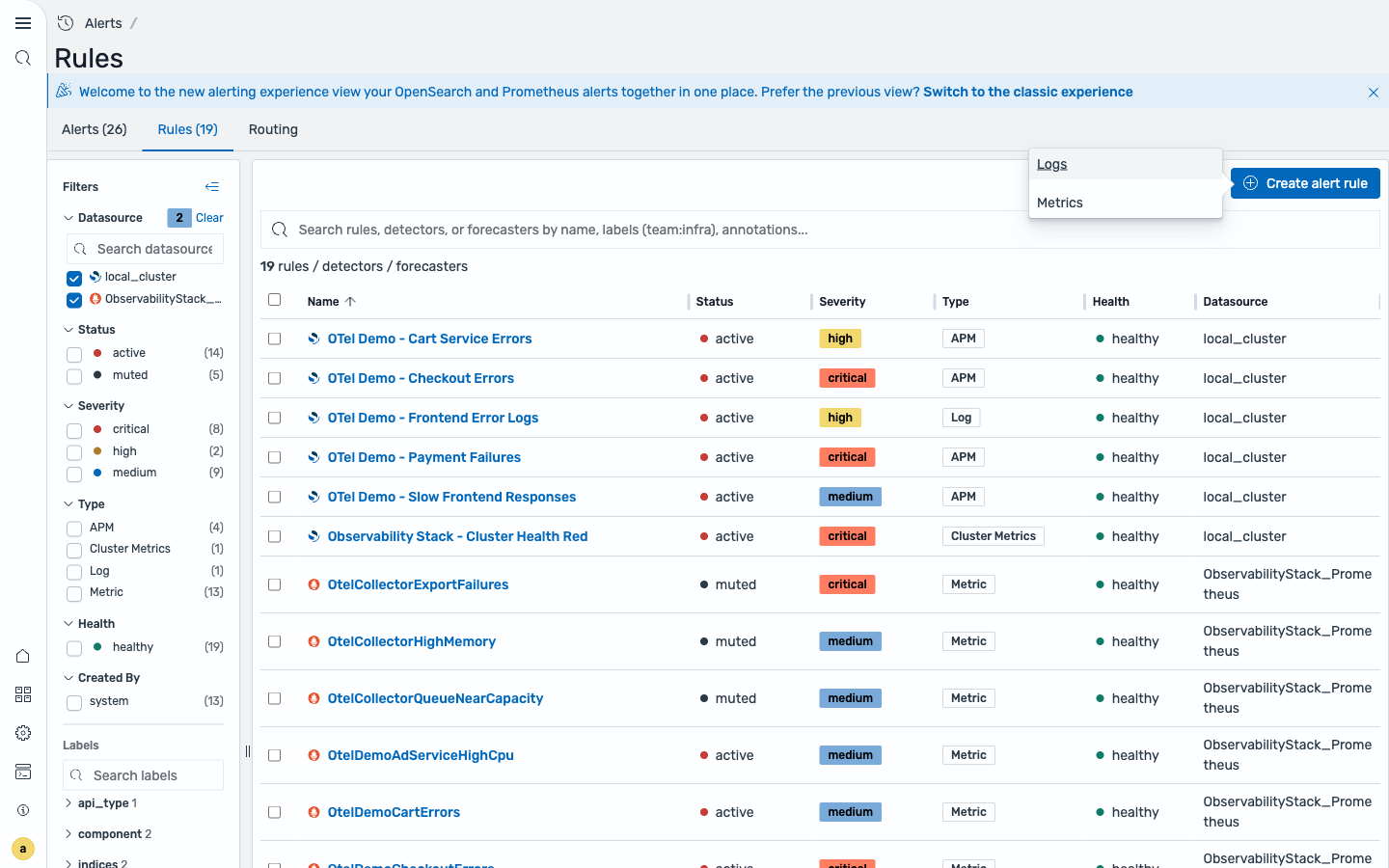Click the magnifier in datasource search box
Image resolution: width=1389 pixels, height=868 pixels.
[x=80, y=249]
